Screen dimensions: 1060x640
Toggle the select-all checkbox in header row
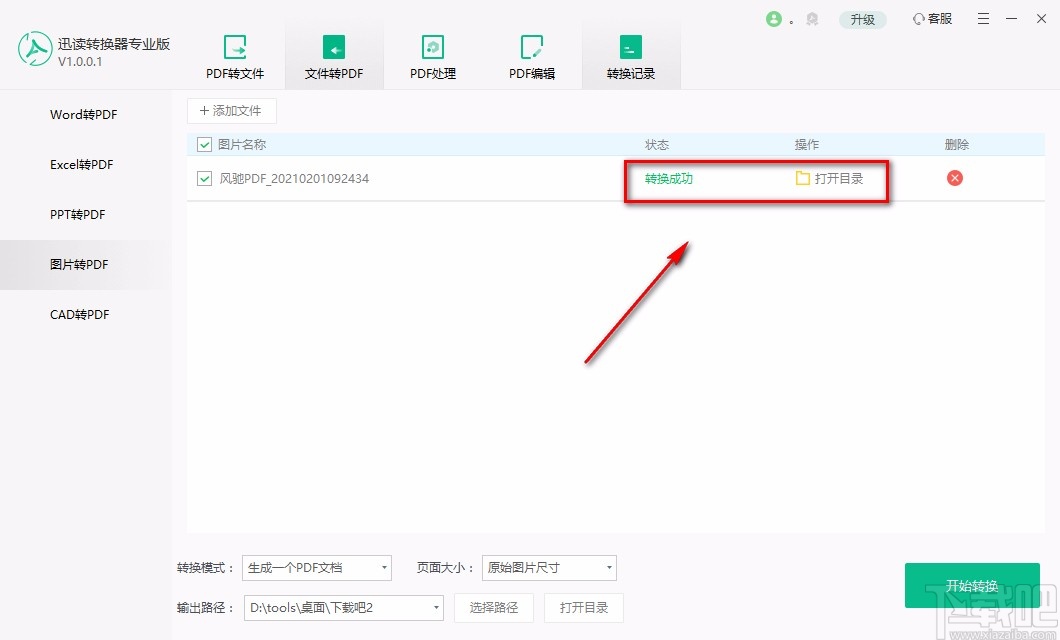203,144
